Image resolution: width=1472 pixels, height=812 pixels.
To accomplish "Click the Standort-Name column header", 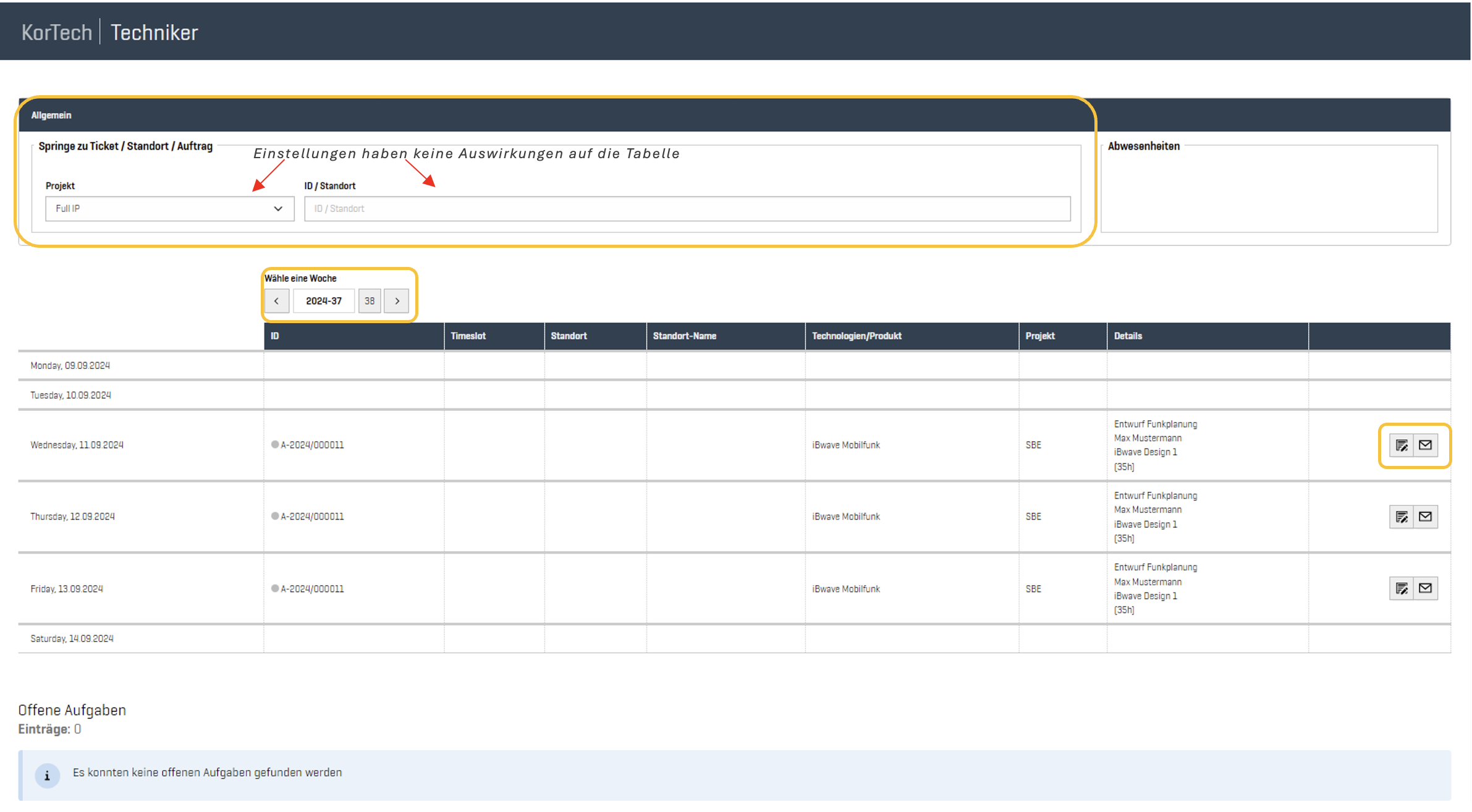I will point(684,336).
